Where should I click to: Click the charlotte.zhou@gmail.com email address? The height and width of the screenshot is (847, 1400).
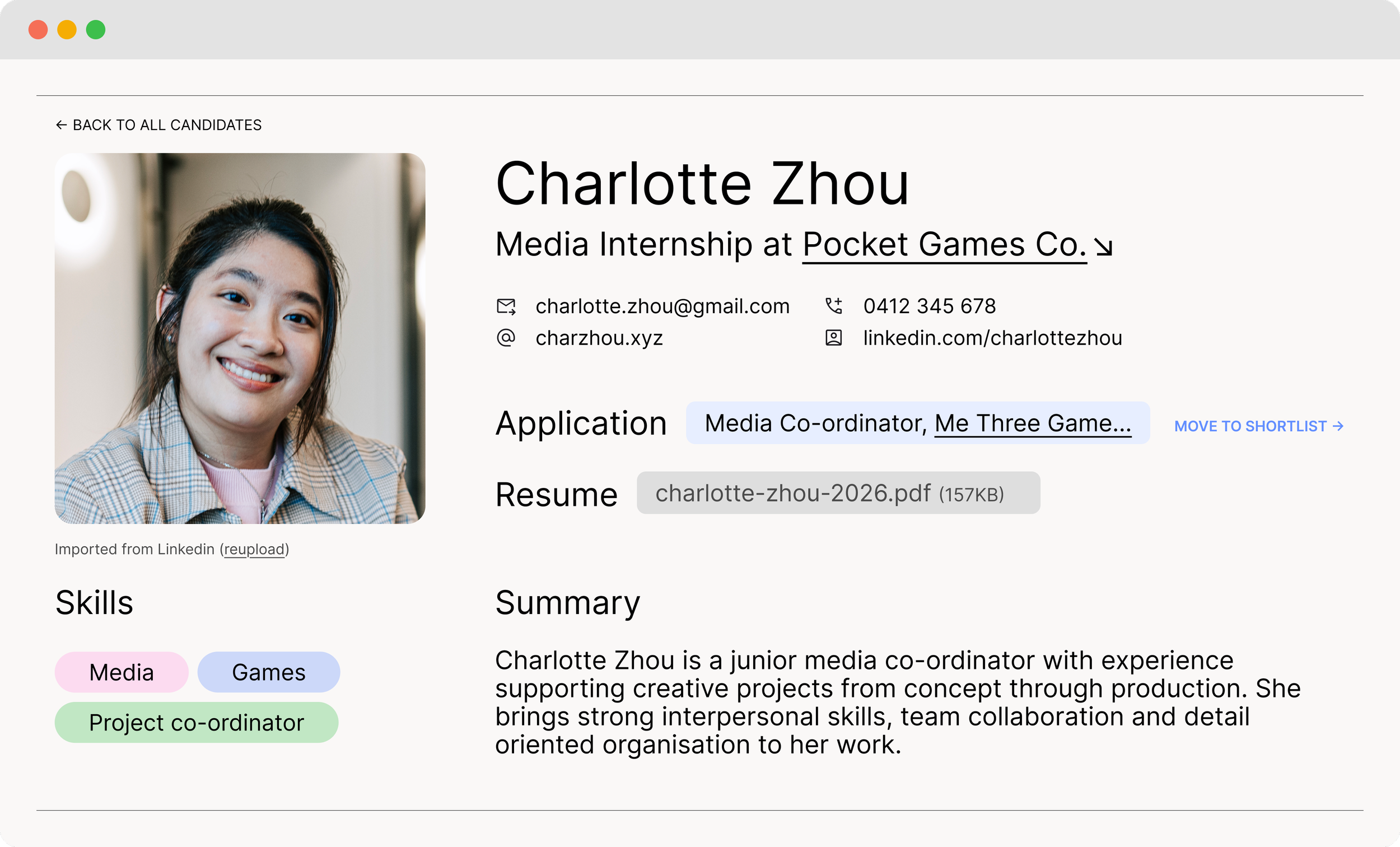[662, 306]
